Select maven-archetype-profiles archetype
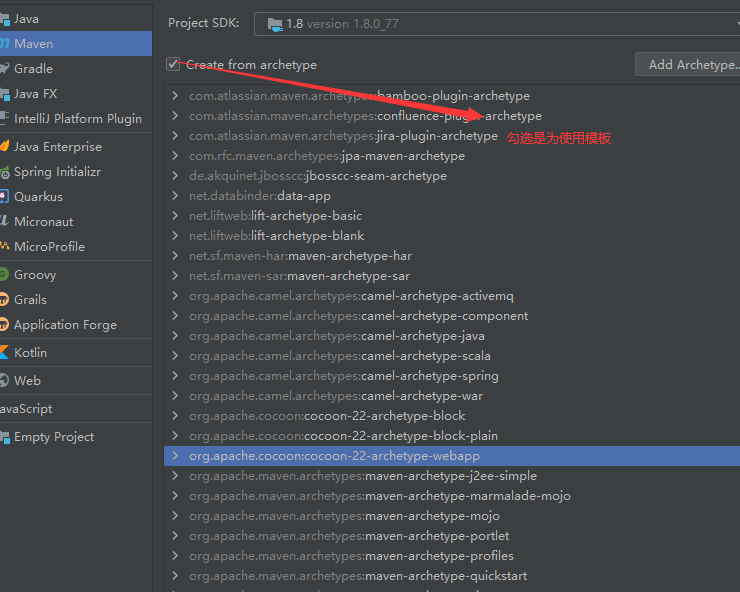 coord(452,556)
